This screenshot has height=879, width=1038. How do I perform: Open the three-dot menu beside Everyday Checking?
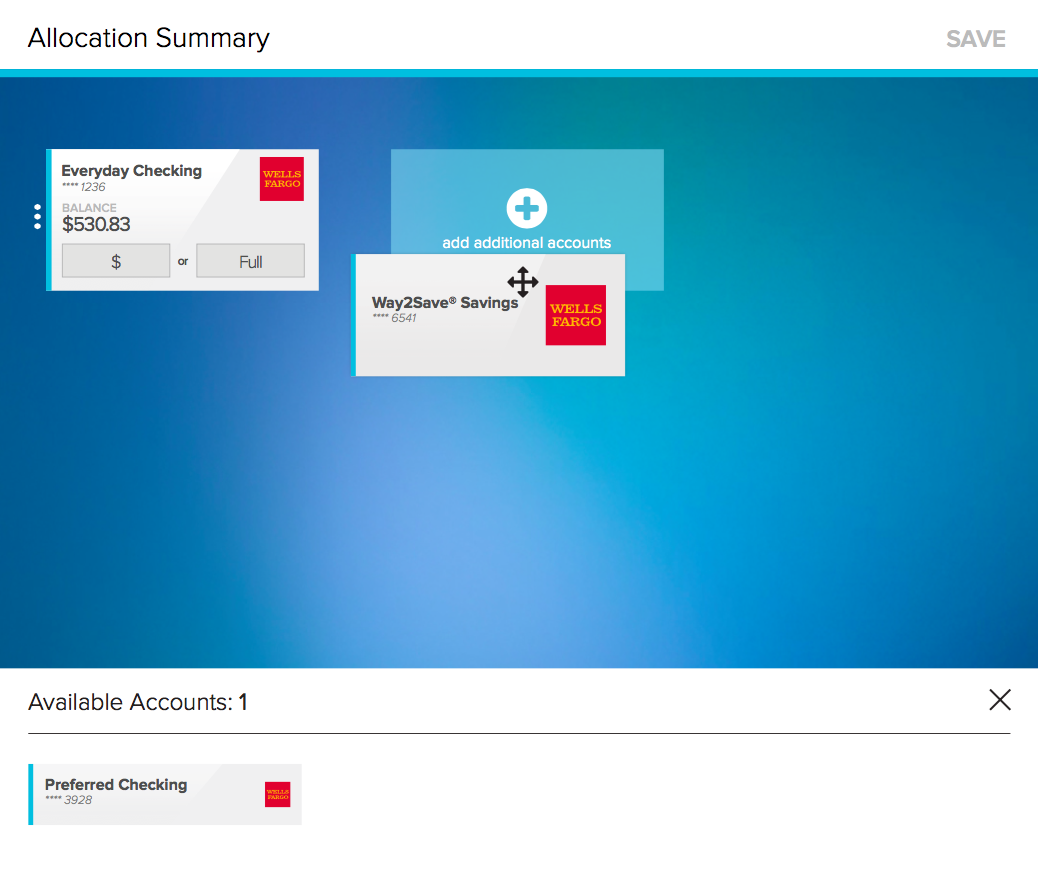[37, 217]
